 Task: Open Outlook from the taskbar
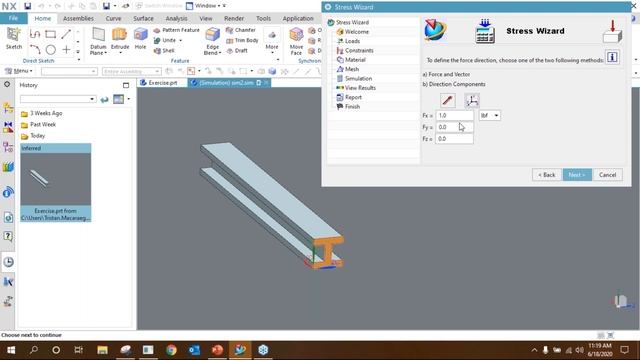[x=194, y=350]
